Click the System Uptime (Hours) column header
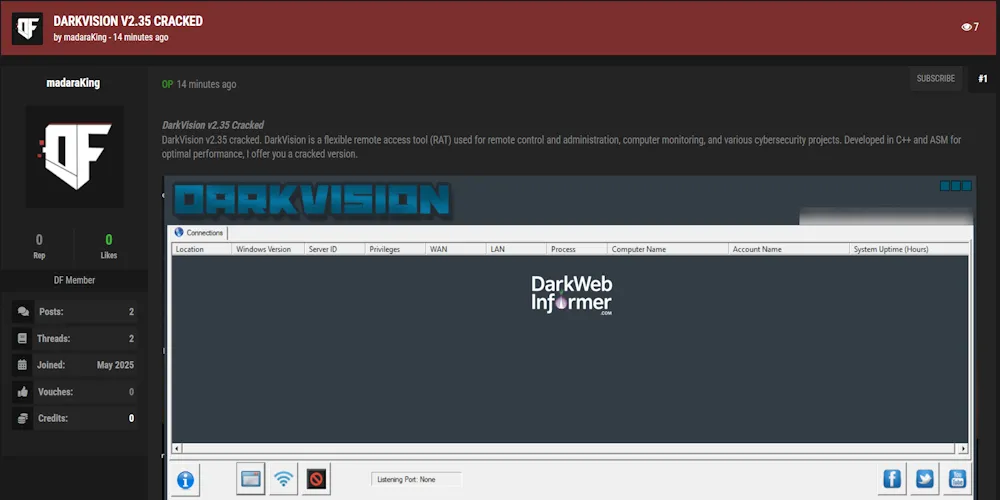The image size is (1000, 500). tap(891, 249)
